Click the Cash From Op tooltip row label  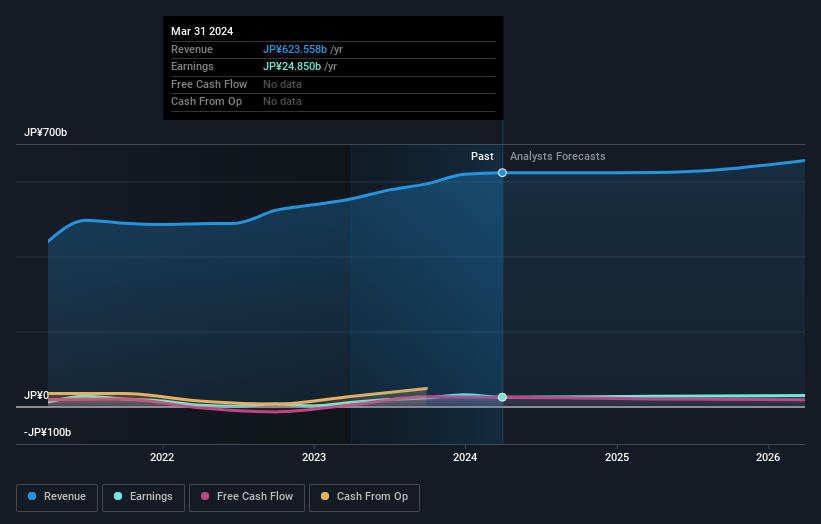pyautogui.click(x=206, y=102)
